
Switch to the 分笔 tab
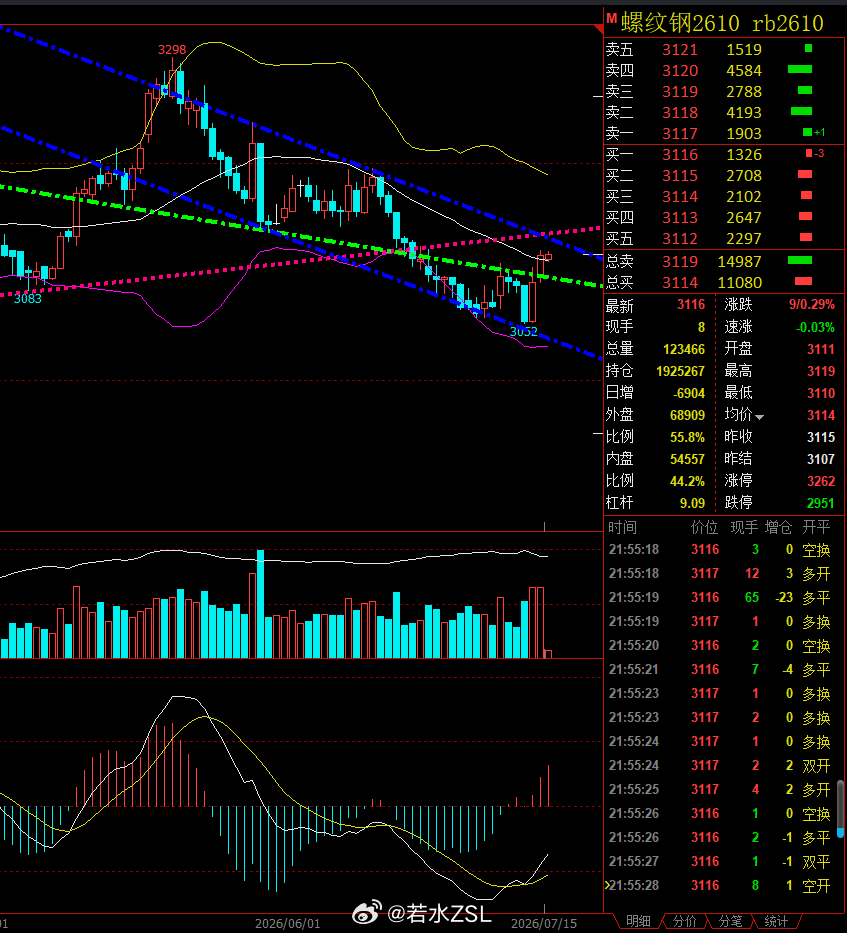(730, 921)
